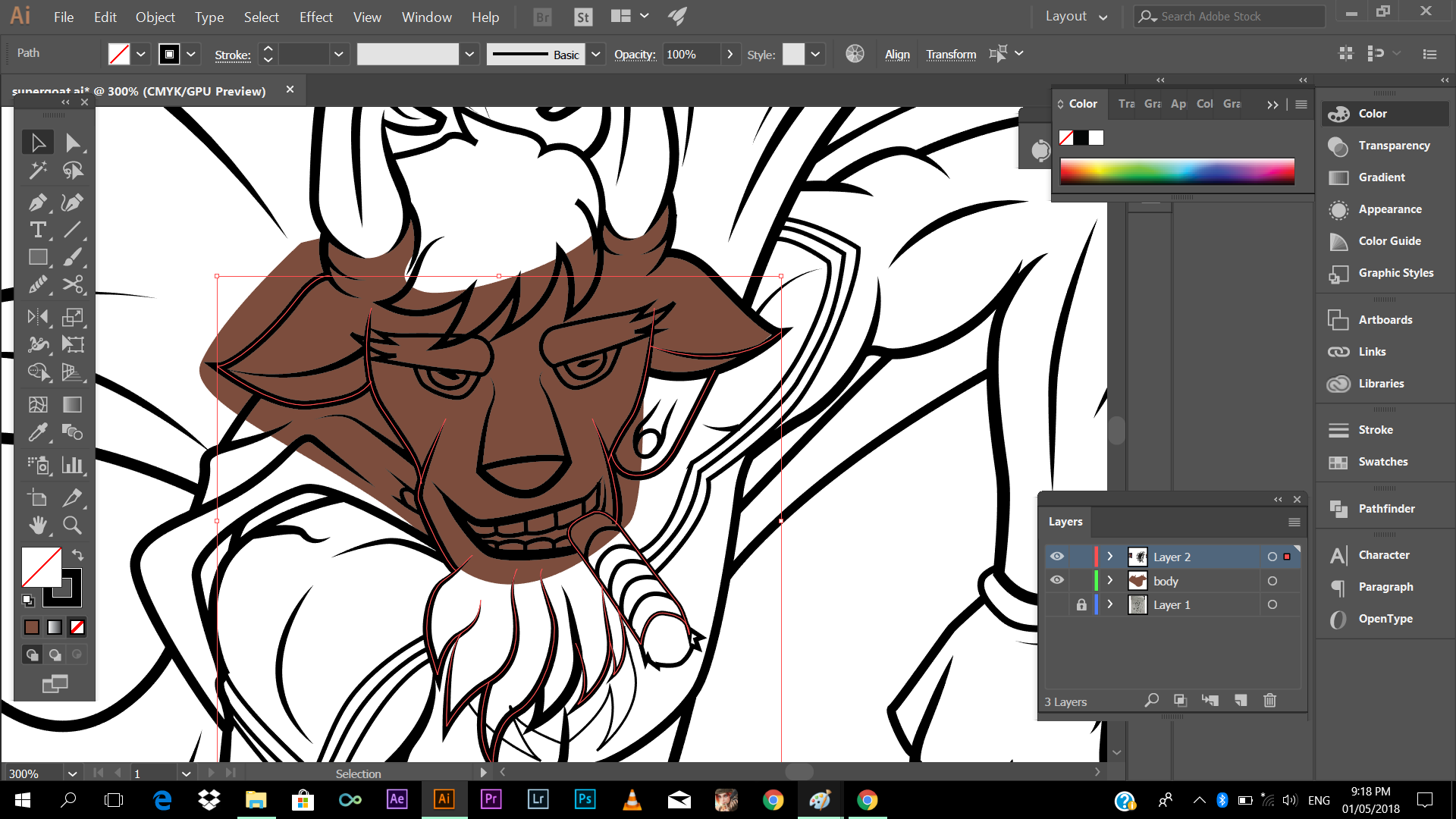Image resolution: width=1456 pixels, height=819 pixels.
Task: Select the Zoom tool
Action: [x=72, y=525]
